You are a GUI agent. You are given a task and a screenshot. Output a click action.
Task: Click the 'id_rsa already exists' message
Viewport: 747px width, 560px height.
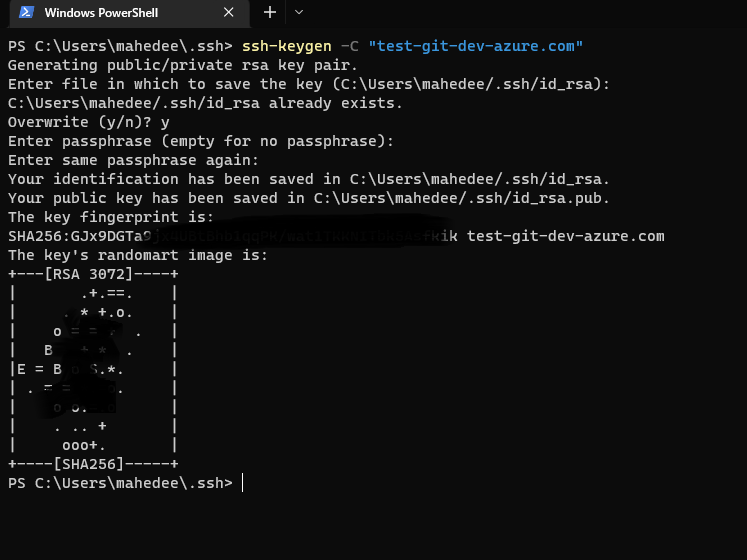coord(205,103)
